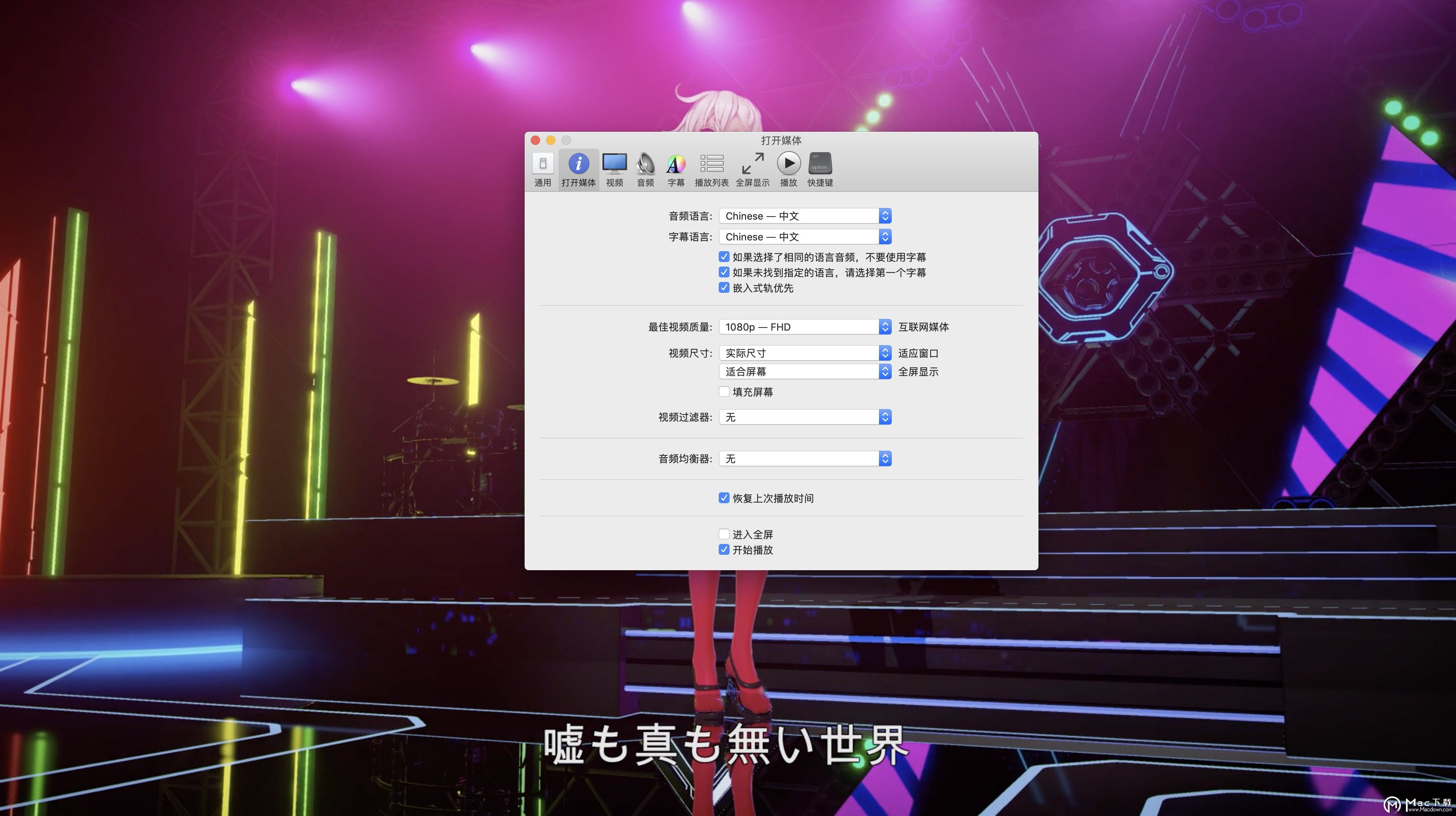Click the yellow minimize window button
The height and width of the screenshot is (816, 1456).
550,140
